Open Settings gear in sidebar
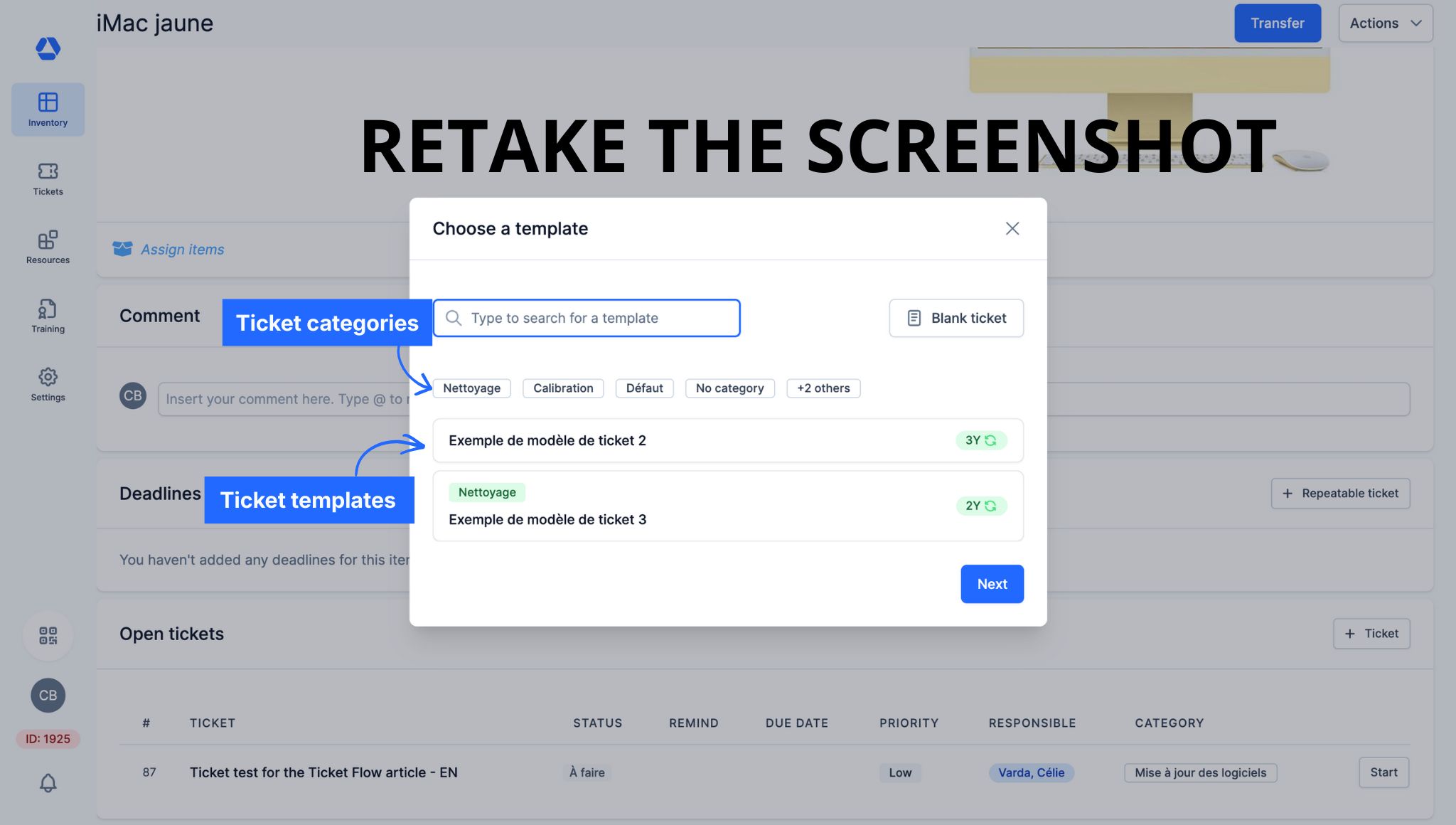 click(x=48, y=384)
